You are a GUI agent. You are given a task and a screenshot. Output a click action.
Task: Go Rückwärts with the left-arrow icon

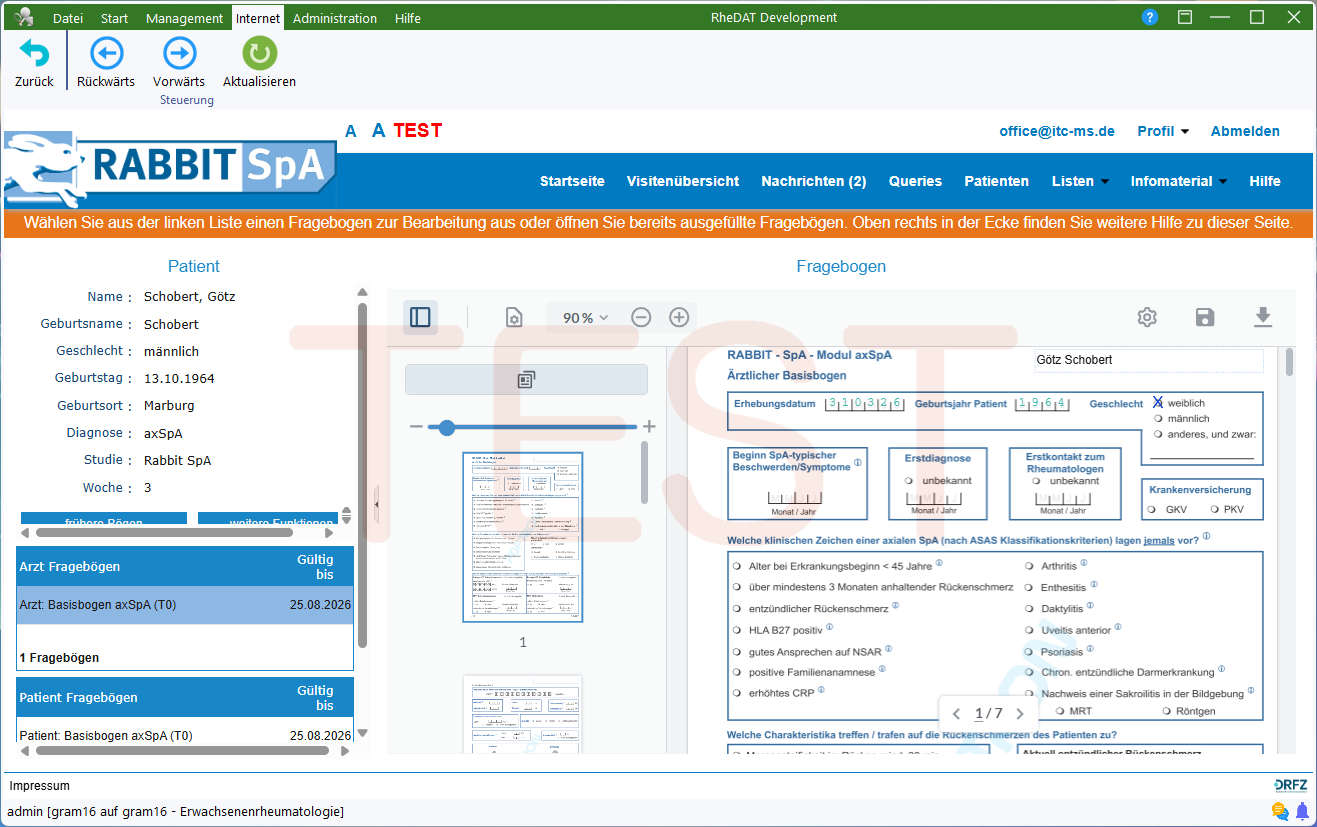tap(106, 53)
